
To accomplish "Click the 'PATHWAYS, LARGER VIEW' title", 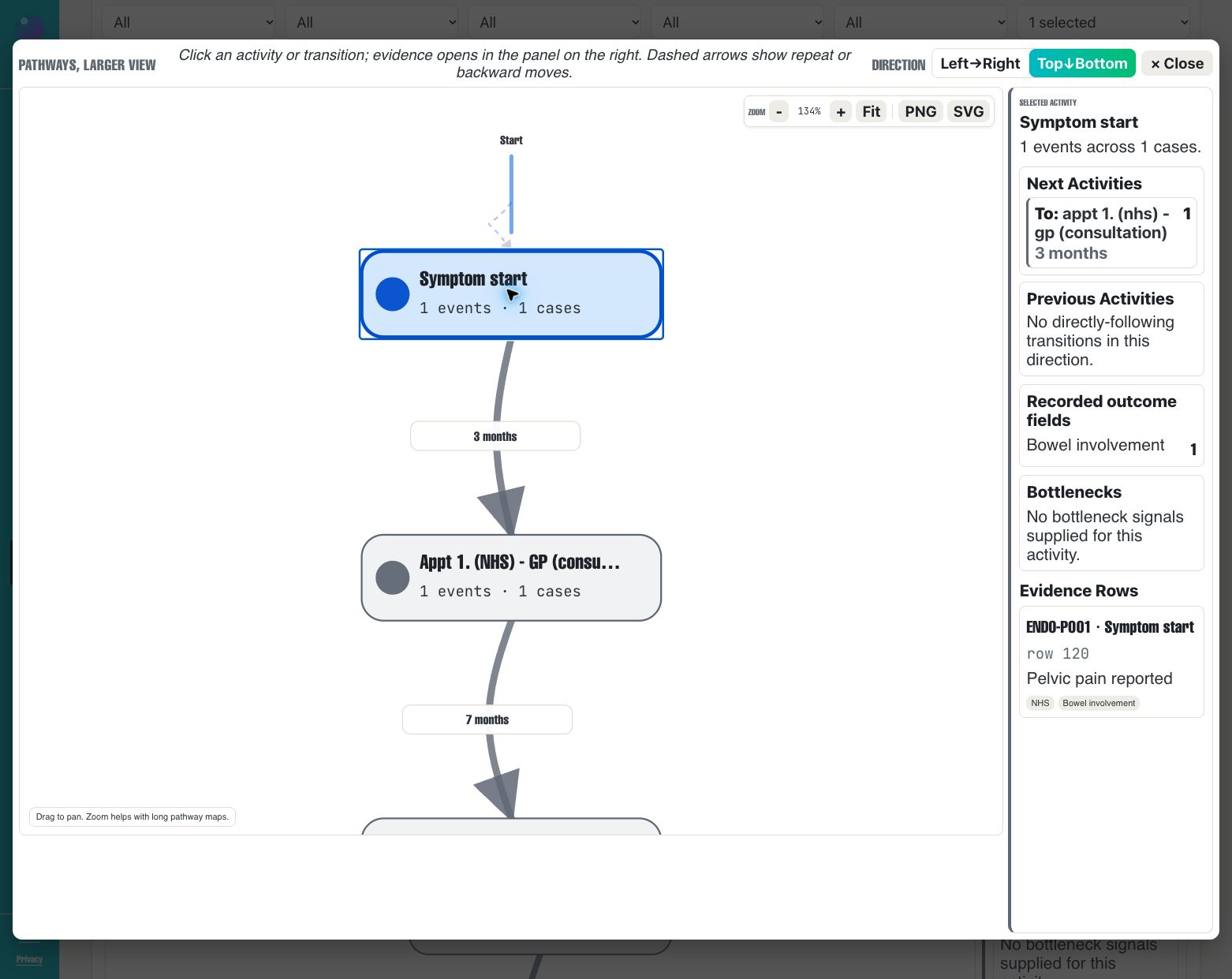I will tap(87, 65).
